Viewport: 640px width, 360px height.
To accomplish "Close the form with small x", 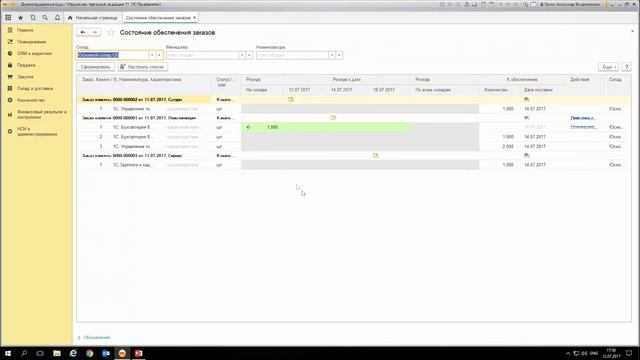I will click(x=632, y=31).
